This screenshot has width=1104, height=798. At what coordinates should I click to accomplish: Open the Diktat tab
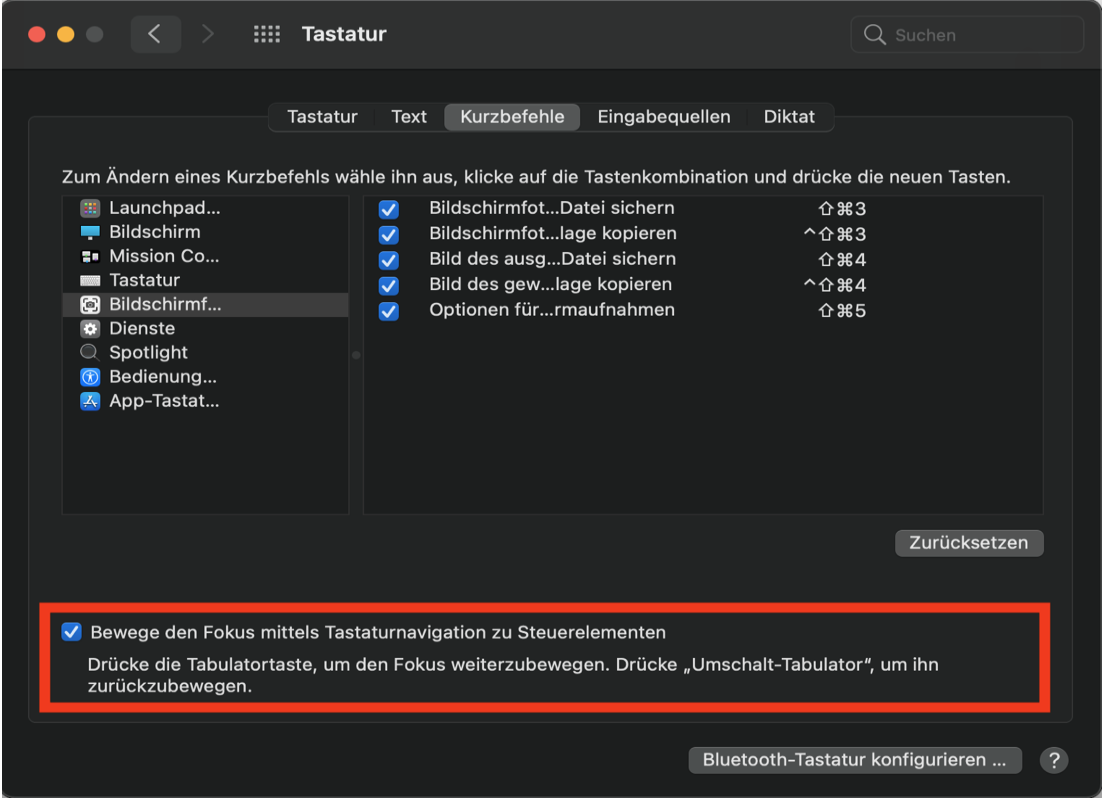pos(789,117)
